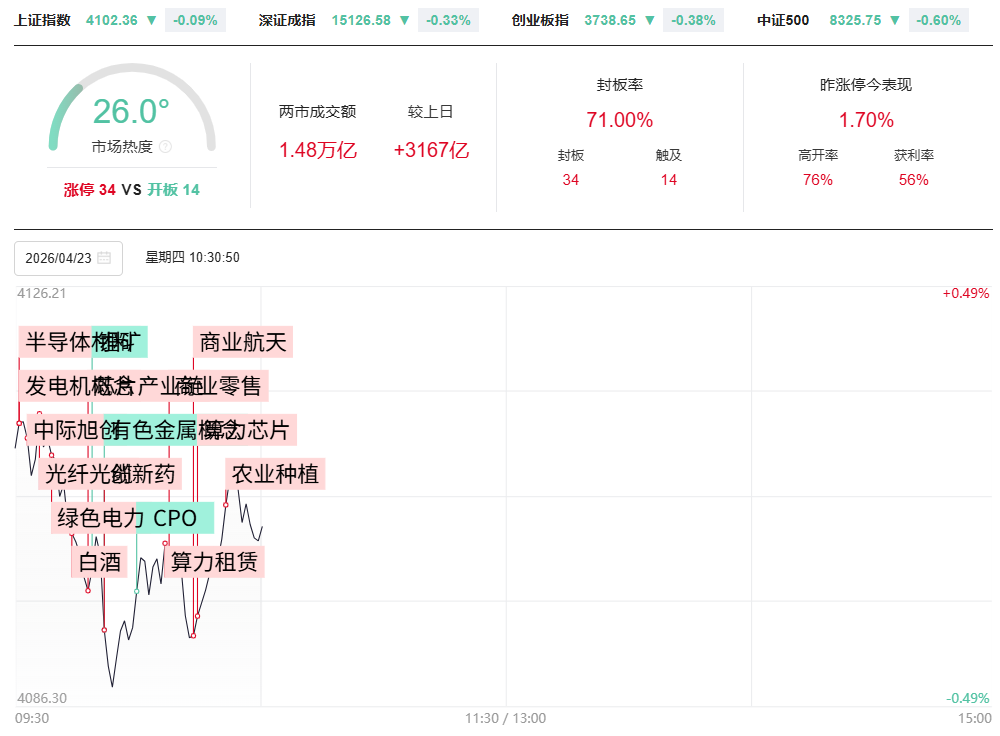This screenshot has width=1000, height=736.
Task: Click the 26.0° market heat gauge
Action: click(x=131, y=111)
